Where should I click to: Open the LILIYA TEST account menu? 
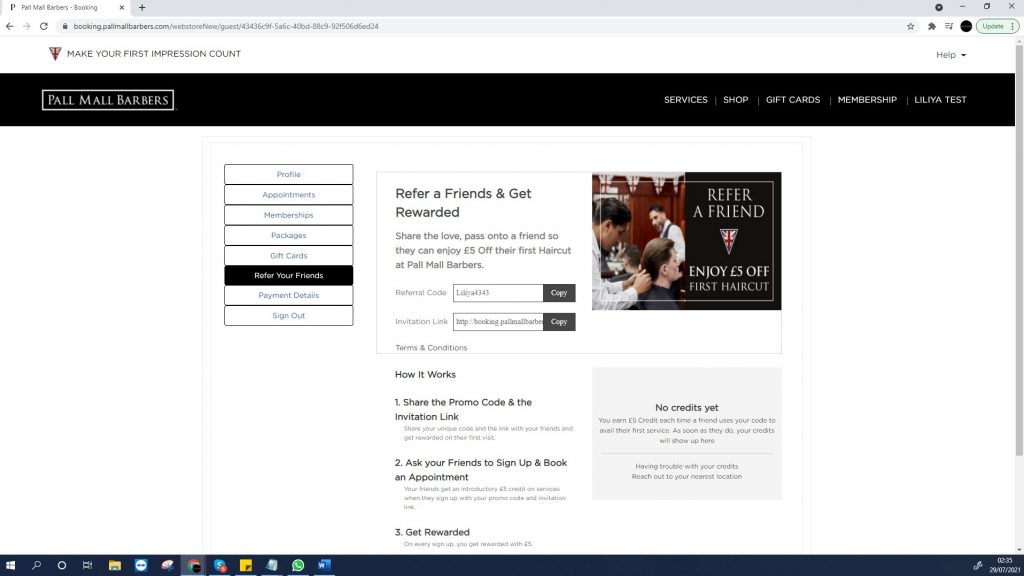940,100
